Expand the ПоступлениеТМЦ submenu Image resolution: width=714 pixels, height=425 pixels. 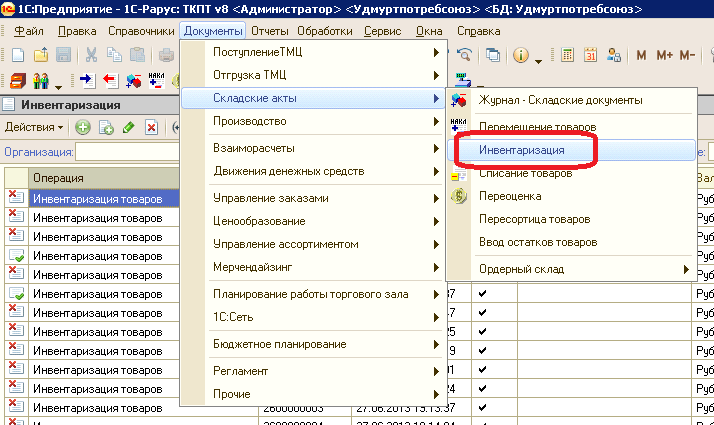pyautogui.click(x=313, y=52)
